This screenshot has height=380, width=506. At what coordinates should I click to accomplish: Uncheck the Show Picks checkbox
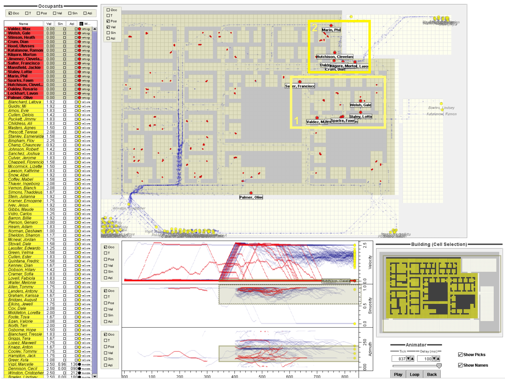click(460, 354)
